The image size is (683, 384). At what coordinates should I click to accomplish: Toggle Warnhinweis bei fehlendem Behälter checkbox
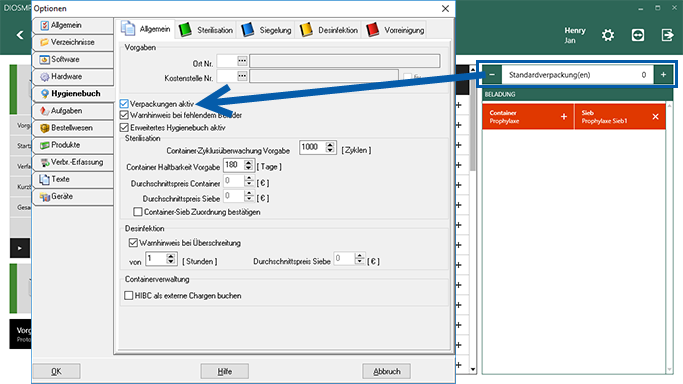[x=124, y=115]
